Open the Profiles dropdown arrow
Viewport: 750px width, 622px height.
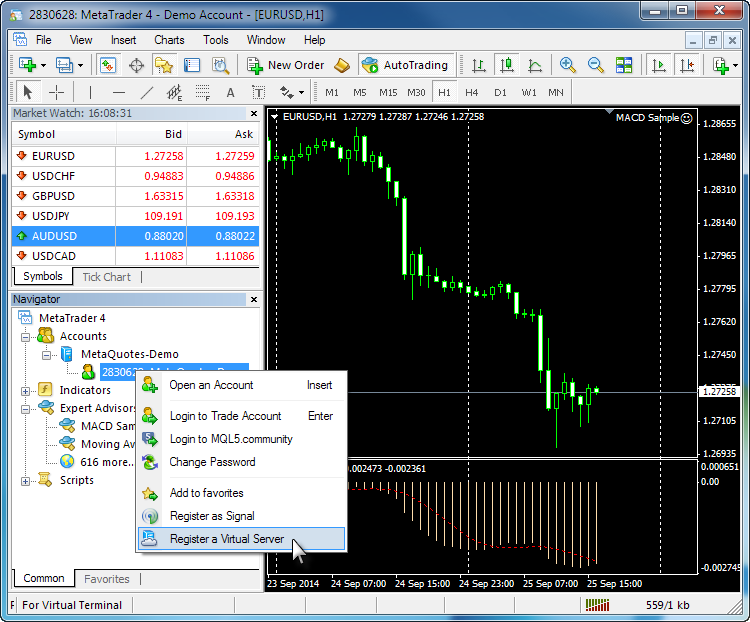point(80,65)
